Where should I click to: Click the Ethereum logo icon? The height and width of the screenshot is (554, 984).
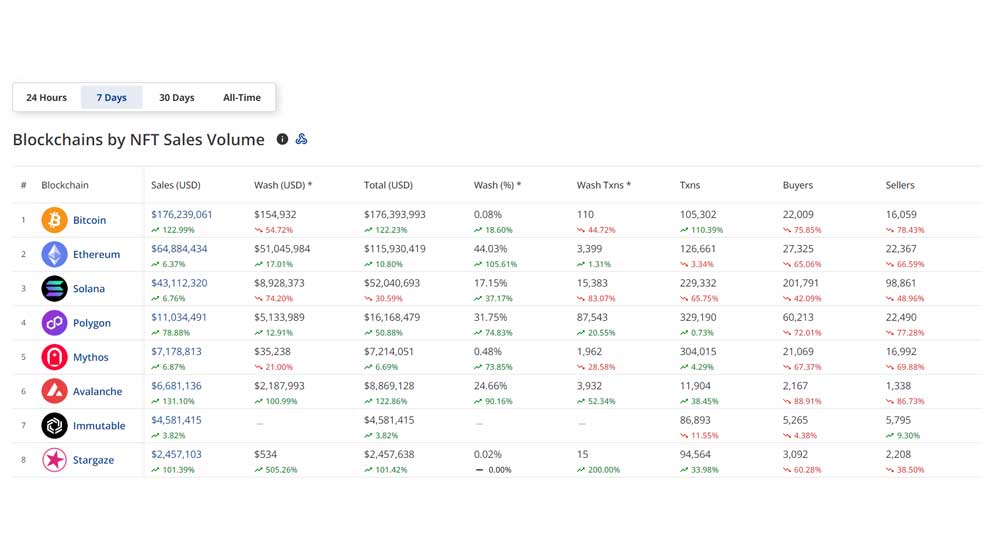(55, 254)
